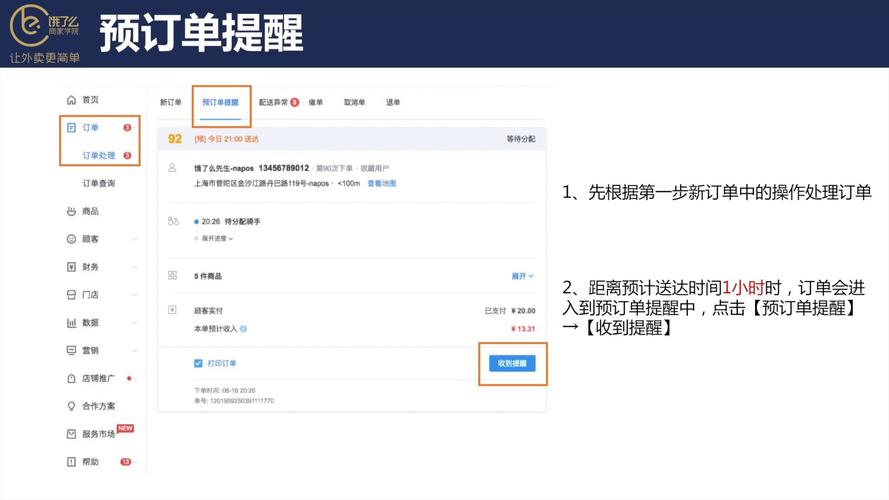Expand the 展开进度 progress dropdown
889x500 pixels.
pyautogui.click(x=217, y=239)
